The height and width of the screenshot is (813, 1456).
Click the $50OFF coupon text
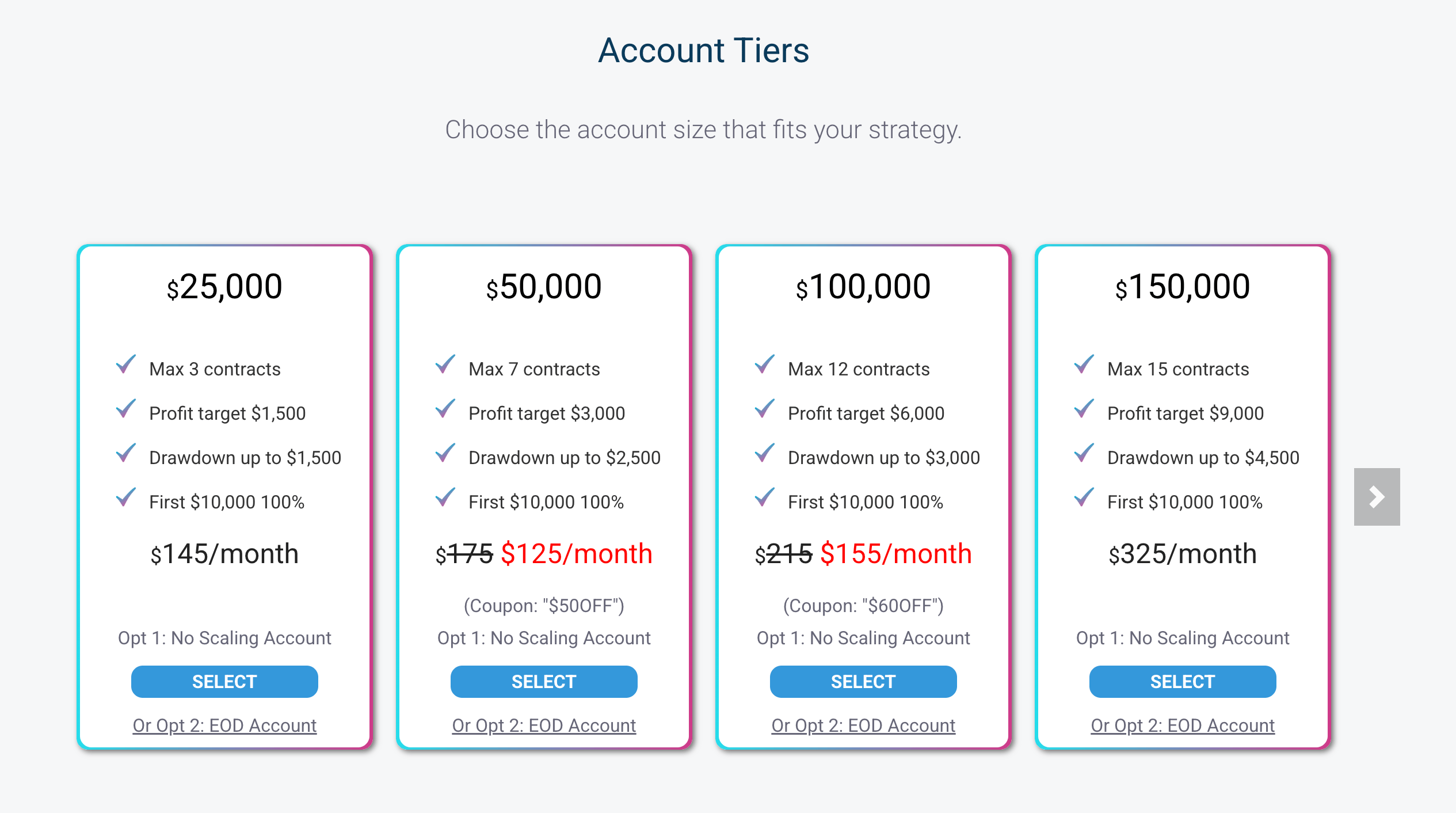(x=544, y=606)
